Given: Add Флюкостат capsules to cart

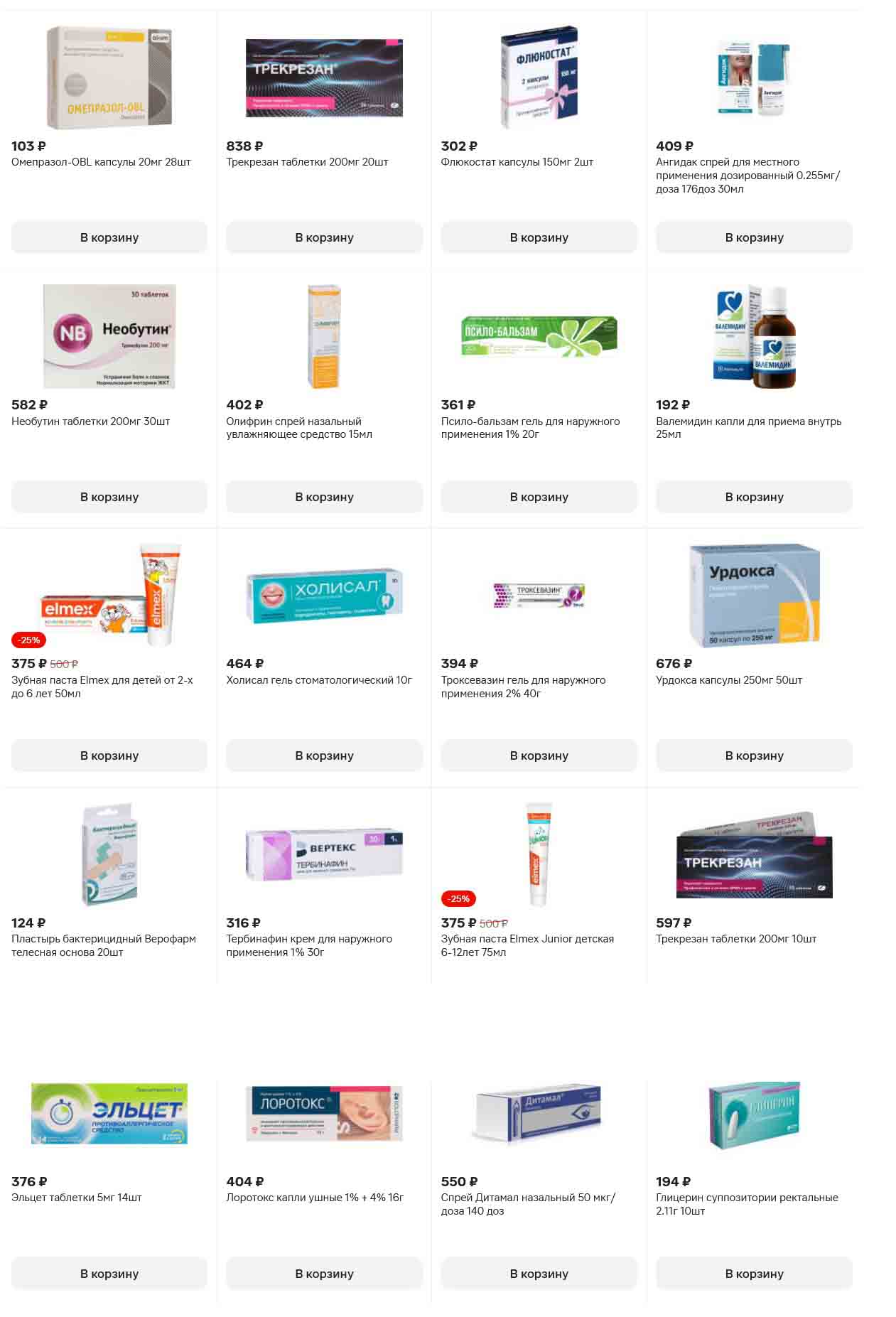Looking at the screenshot, I should click(539, 237).
